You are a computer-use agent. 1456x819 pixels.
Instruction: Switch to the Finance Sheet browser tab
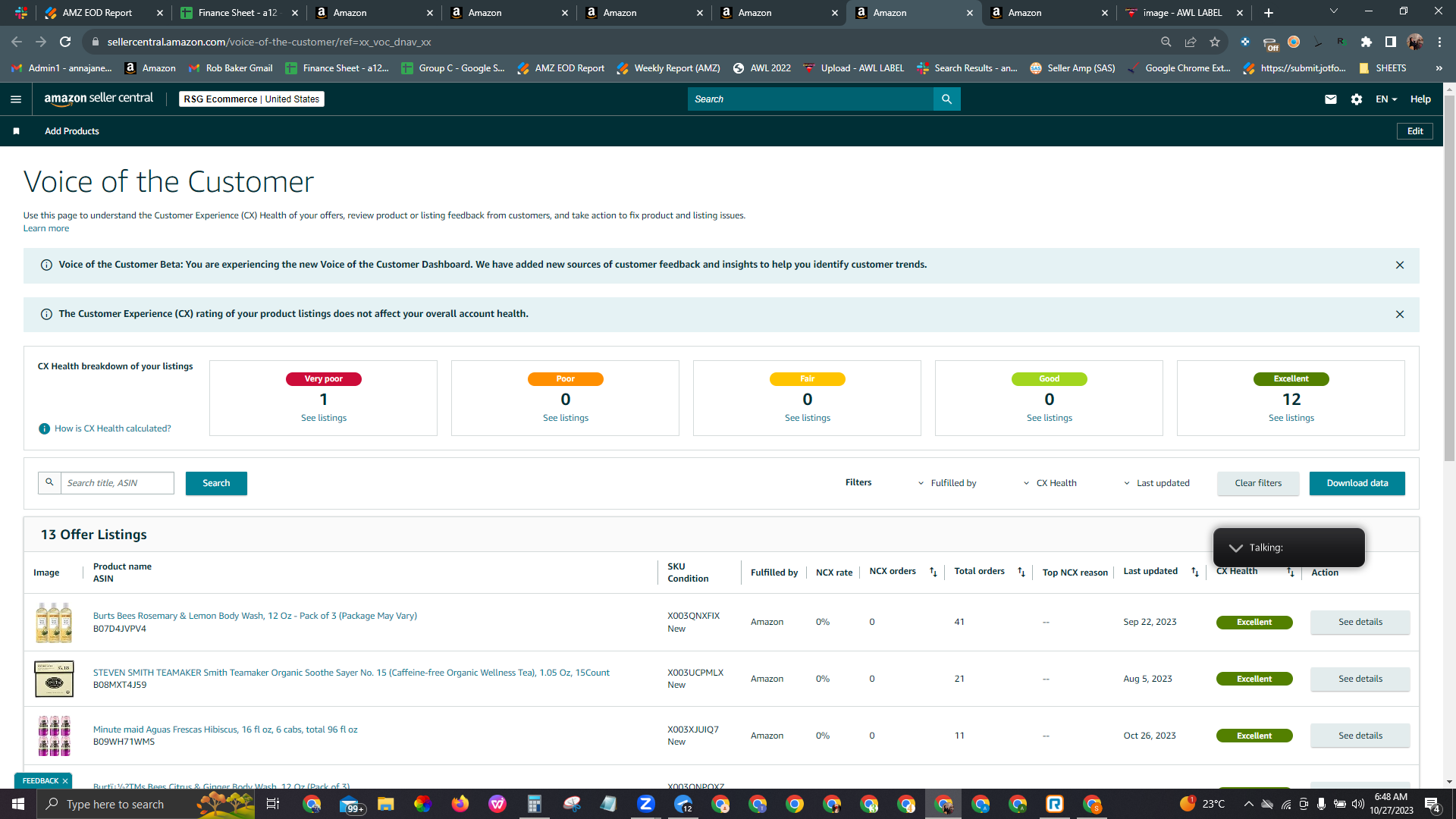tap(237, 13)
